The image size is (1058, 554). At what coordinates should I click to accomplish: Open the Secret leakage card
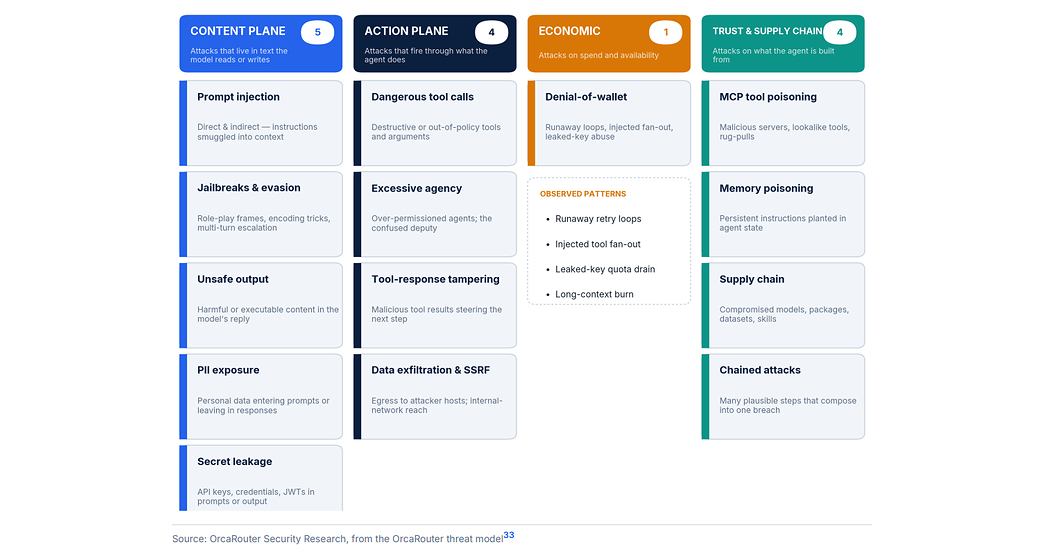tap(260, 478)
